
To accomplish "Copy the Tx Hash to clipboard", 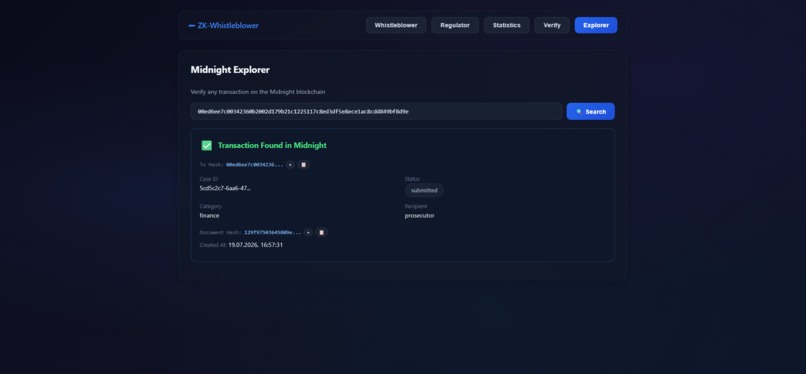I will coord(303,164).
